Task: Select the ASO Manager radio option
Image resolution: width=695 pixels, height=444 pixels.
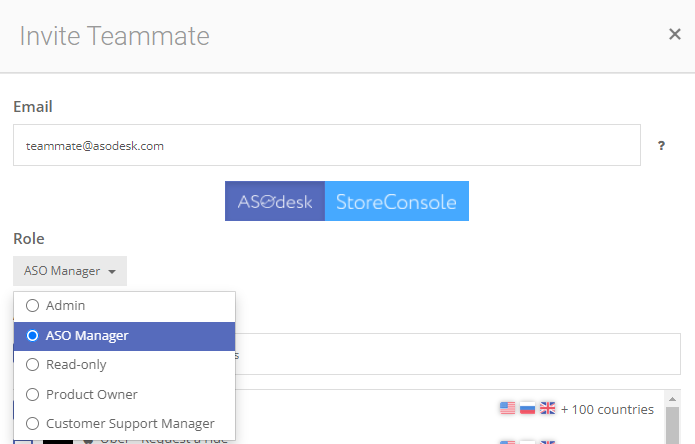Action: [x=124, y=336]
